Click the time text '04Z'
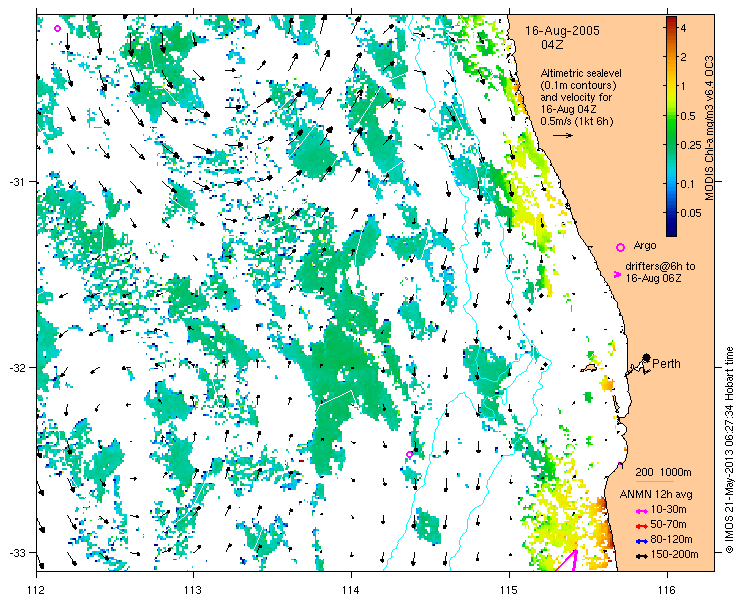The height and width of the screenshot is (600, 740). pos(552,45)
